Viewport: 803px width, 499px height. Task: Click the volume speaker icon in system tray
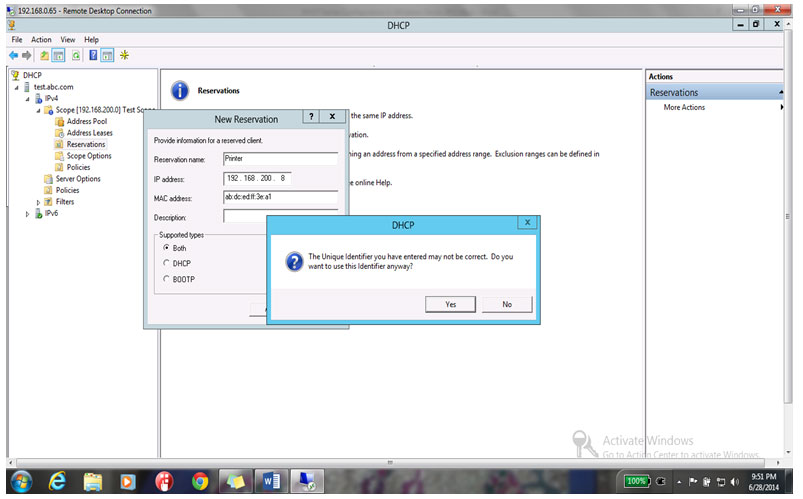pyautogui.click(x=734, y=482)
